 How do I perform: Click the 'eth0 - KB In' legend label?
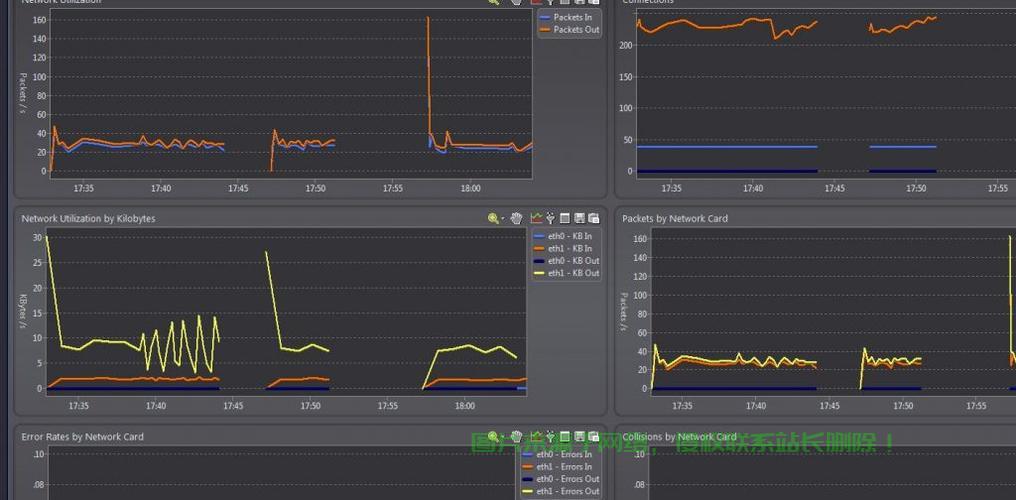[570, 237]
